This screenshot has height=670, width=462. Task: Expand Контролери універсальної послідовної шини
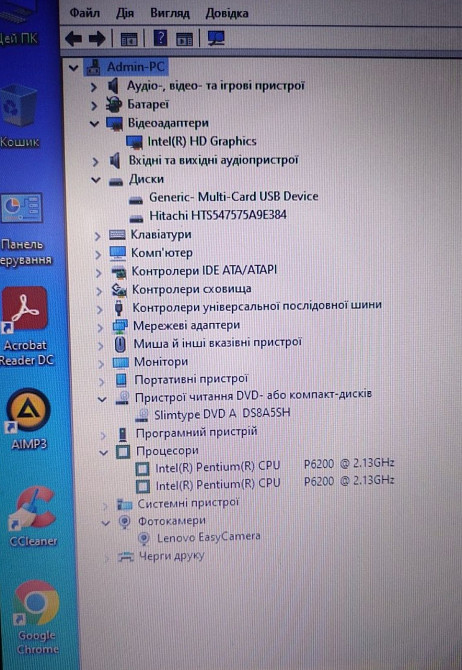(x=100, y=309)
